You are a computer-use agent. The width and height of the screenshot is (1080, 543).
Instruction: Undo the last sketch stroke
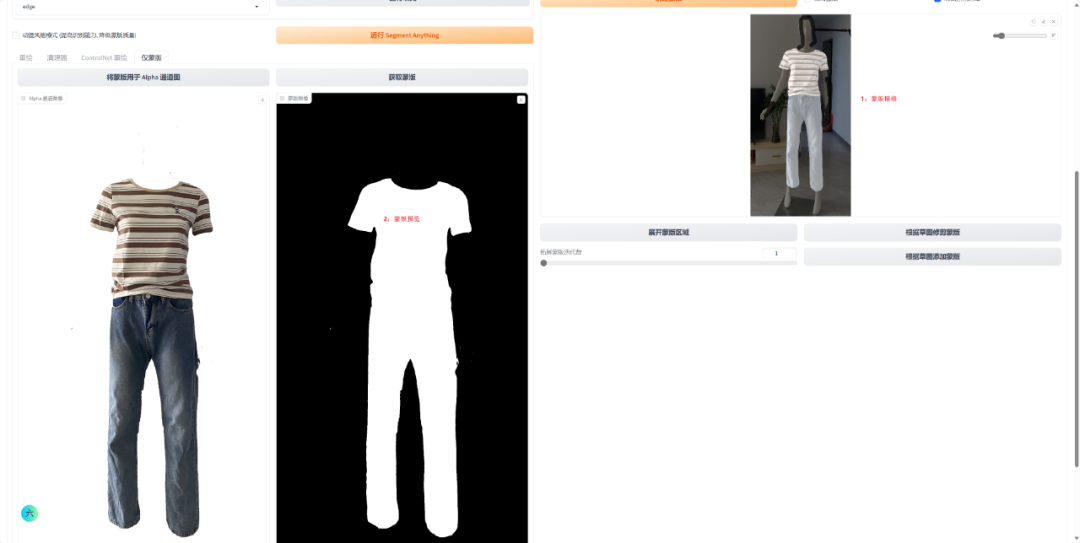point(1033,22)
